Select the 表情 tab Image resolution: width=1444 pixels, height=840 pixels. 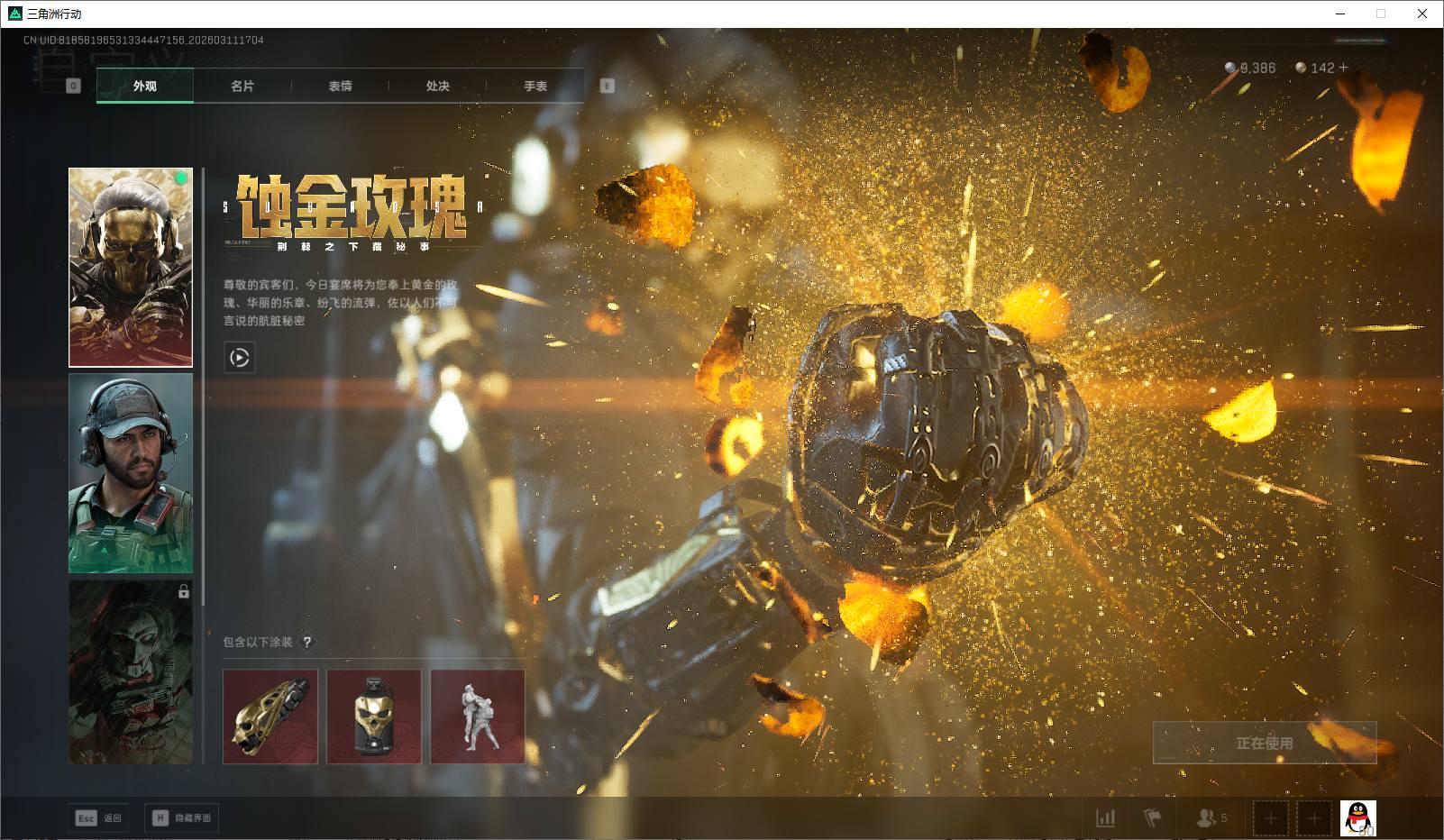[x=340, y=86]
